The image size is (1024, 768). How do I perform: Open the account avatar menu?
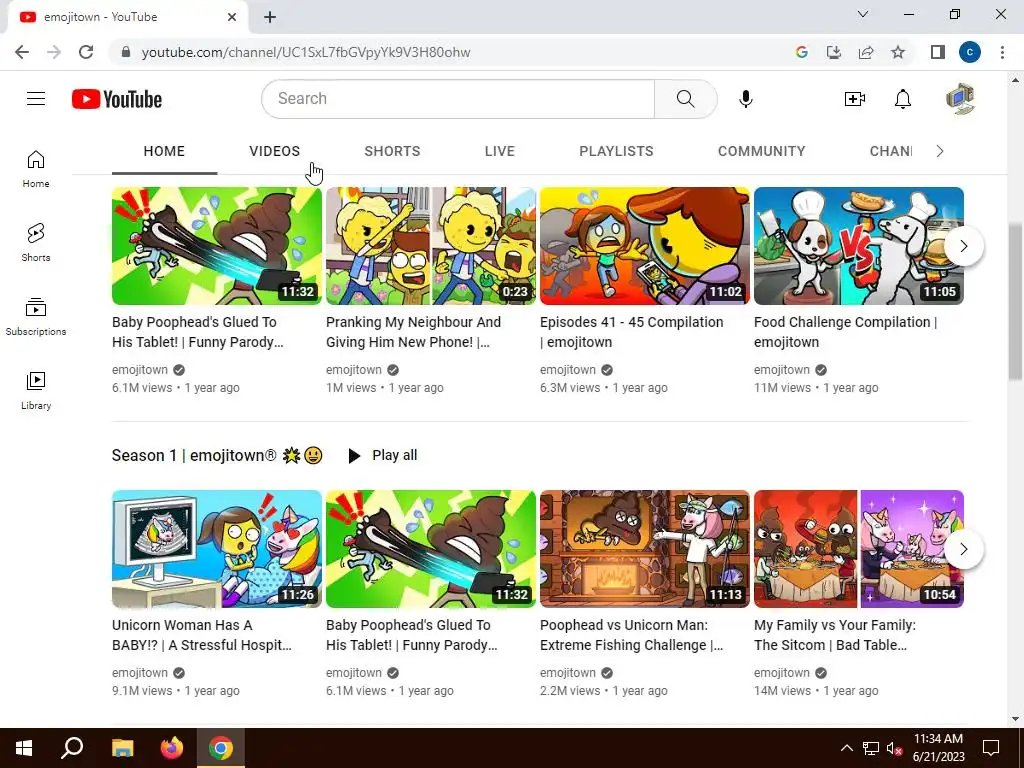(960, 99)
